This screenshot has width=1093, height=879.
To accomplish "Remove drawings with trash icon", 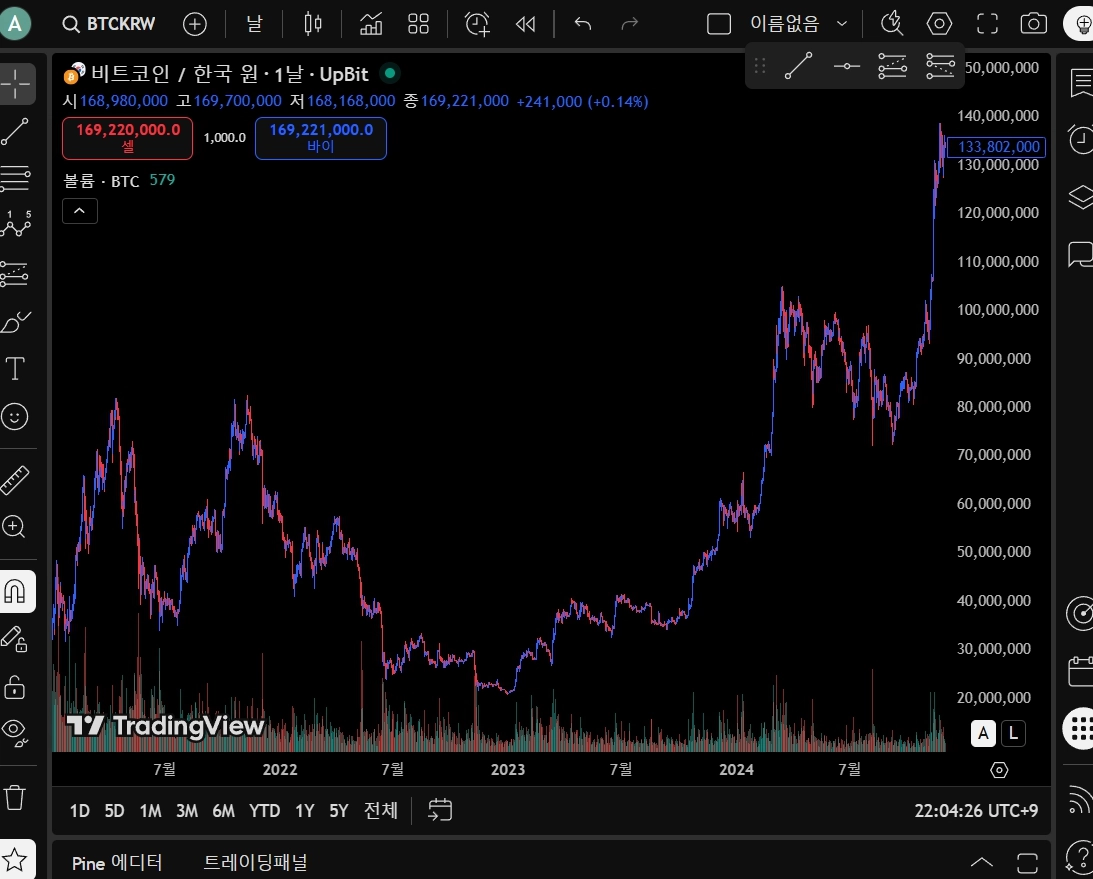I will pos(15,797).
